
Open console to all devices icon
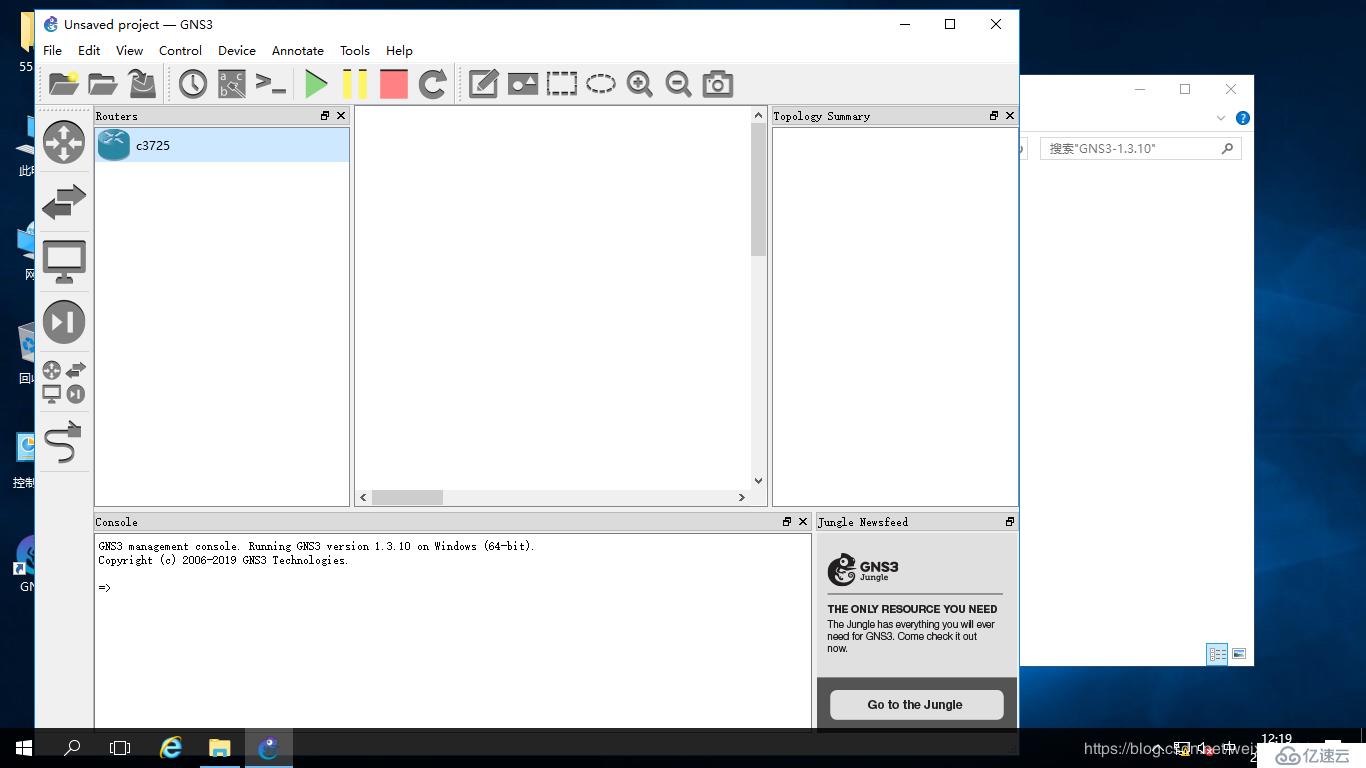tap(271, 84)
